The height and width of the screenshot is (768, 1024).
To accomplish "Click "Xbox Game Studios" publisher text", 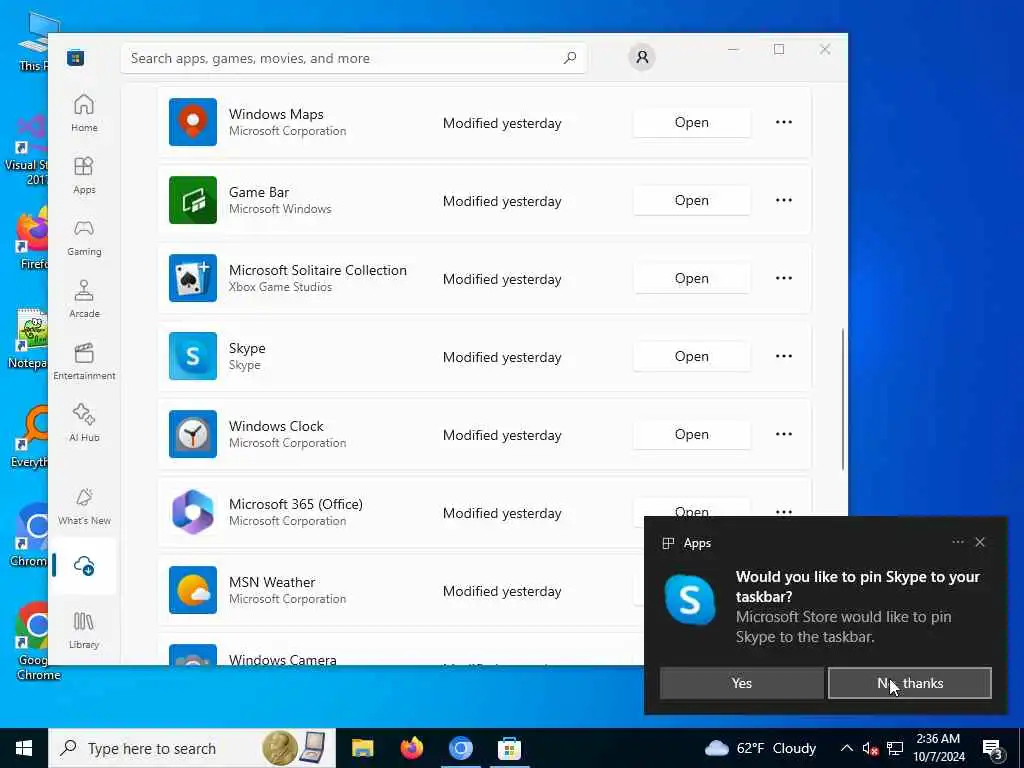I will click(x=280, y=287).
